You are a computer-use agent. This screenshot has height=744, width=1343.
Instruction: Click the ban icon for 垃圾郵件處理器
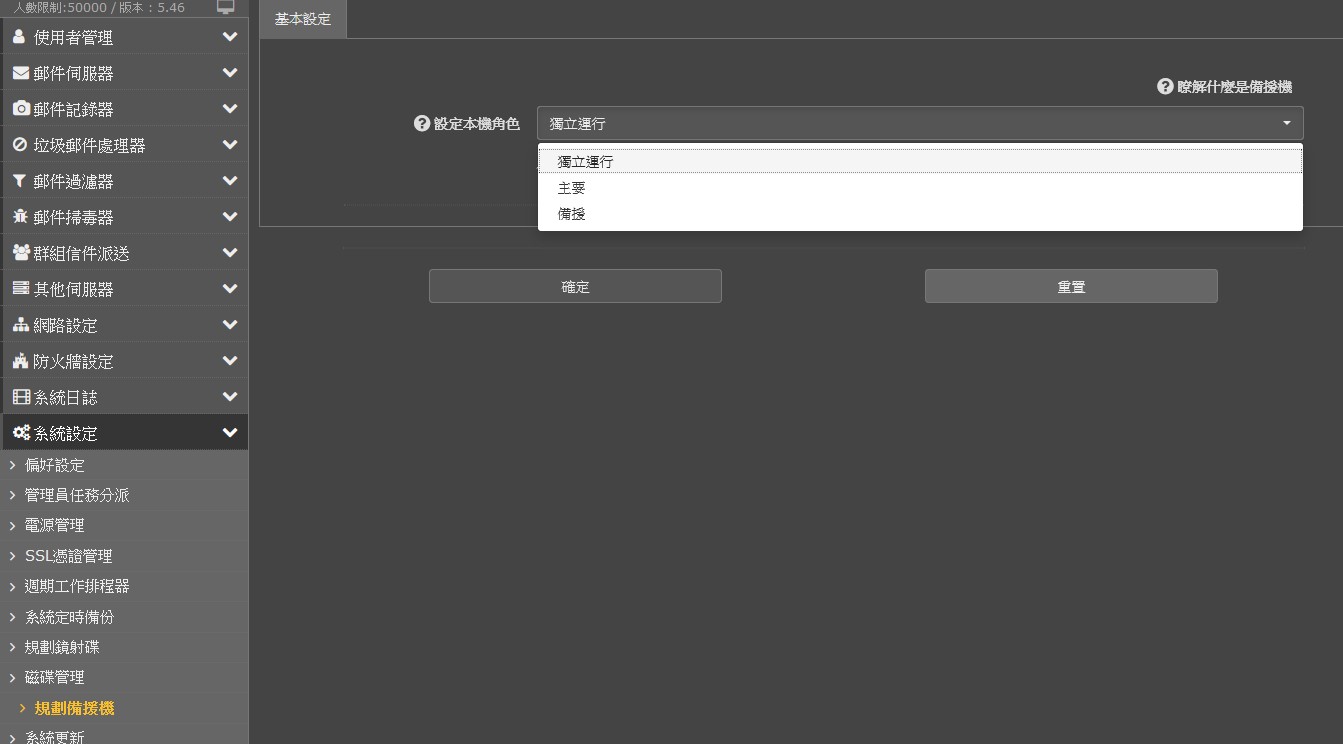pos(20,145)
